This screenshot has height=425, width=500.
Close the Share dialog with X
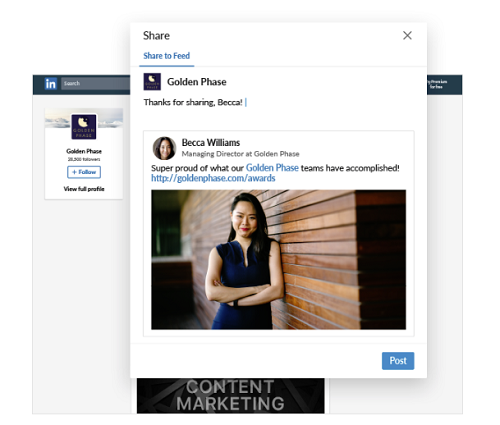click(407, 35)
